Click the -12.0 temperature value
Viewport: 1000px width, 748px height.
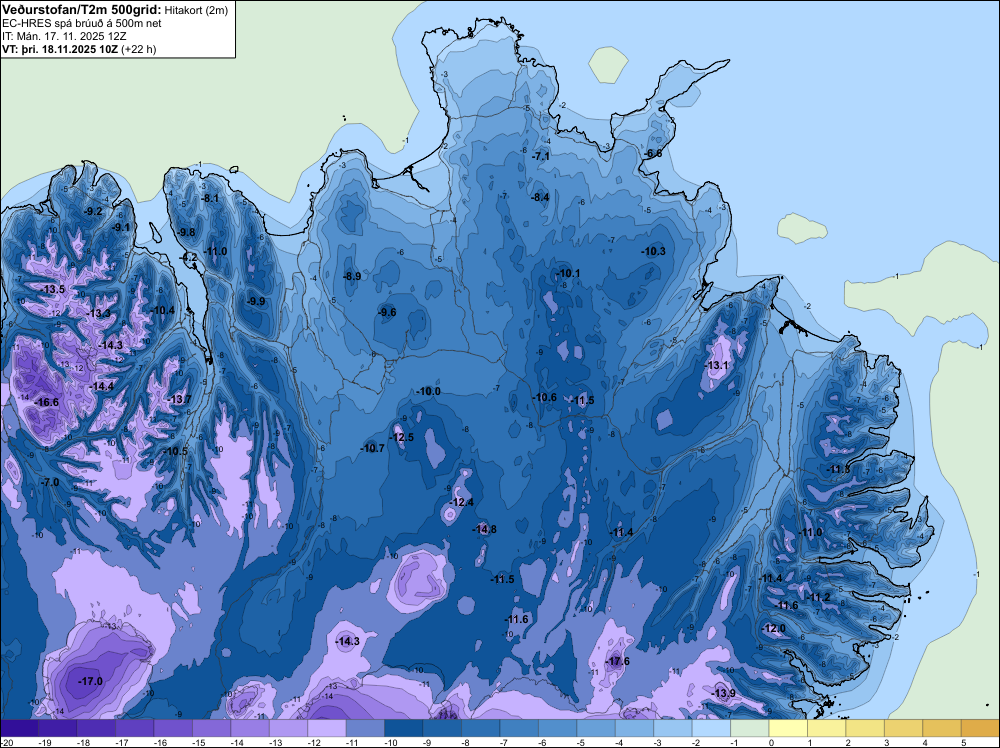click(774, 628)
